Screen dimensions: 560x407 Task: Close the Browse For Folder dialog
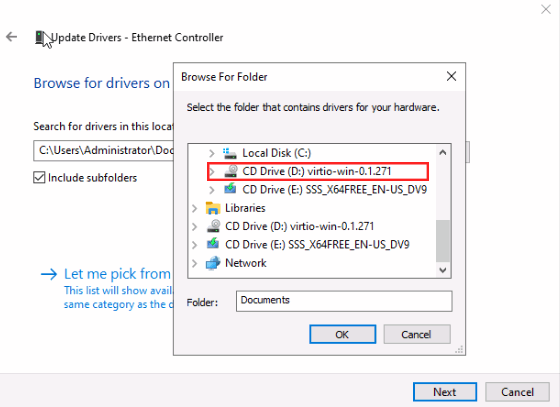451,76
